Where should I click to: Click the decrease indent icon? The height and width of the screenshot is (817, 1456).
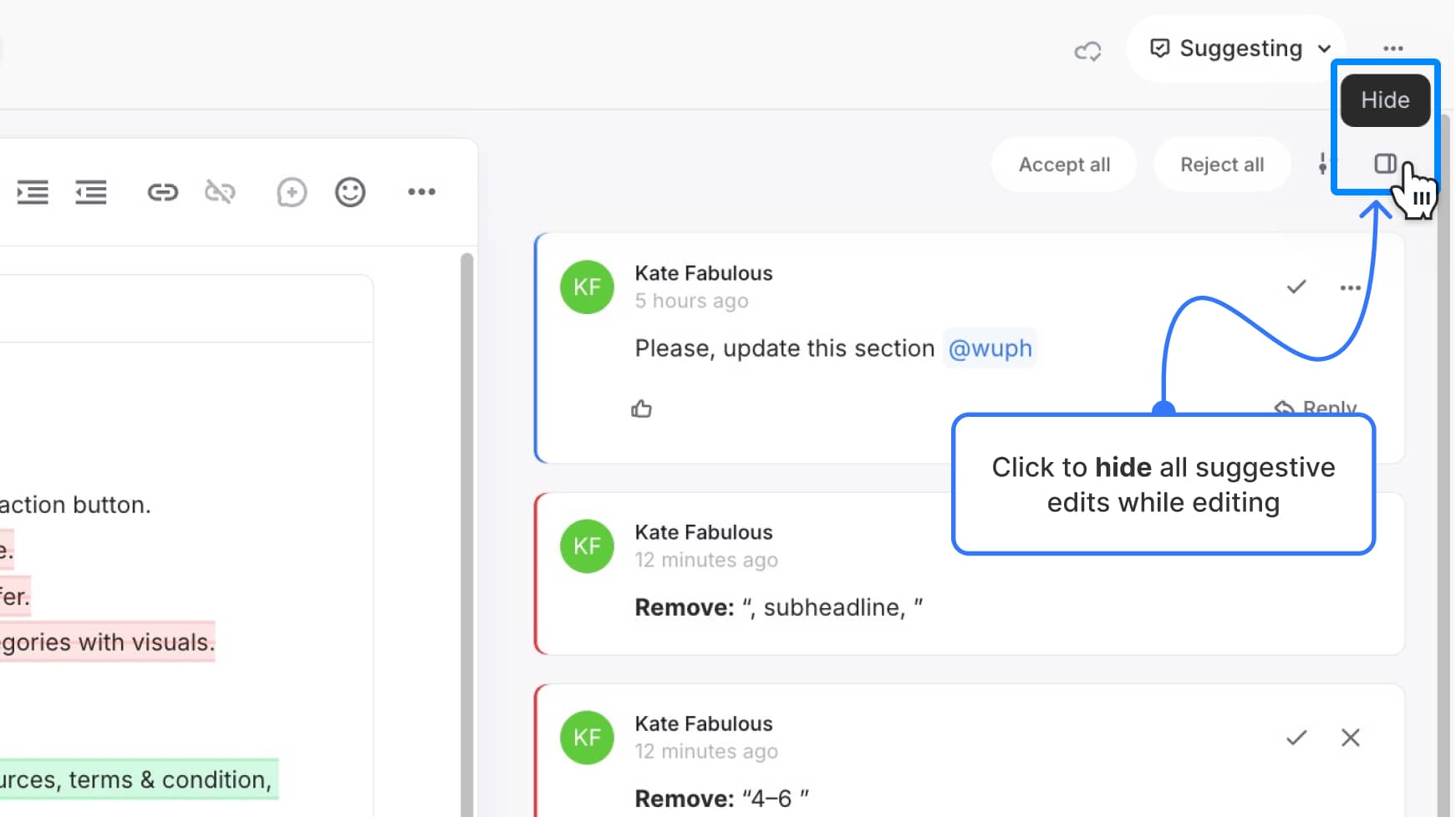click(x=91, y=192)
